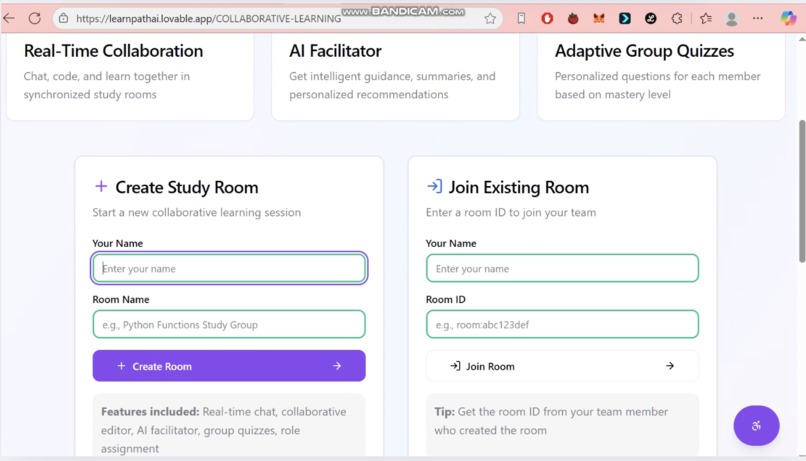This screenshot has height=461, width=806.
Task: Open the reading list bookmark icon
Action: (x=521, y=19)
